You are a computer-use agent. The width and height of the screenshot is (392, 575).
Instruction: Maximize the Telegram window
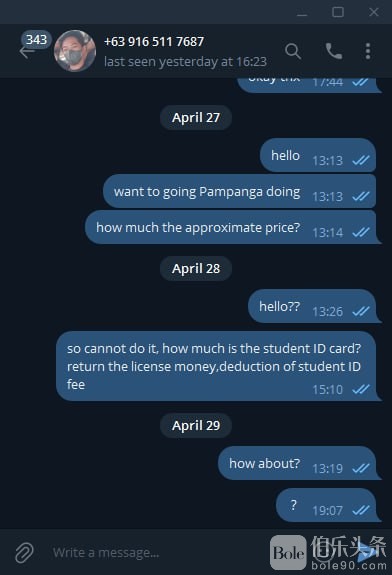point(338,12)
